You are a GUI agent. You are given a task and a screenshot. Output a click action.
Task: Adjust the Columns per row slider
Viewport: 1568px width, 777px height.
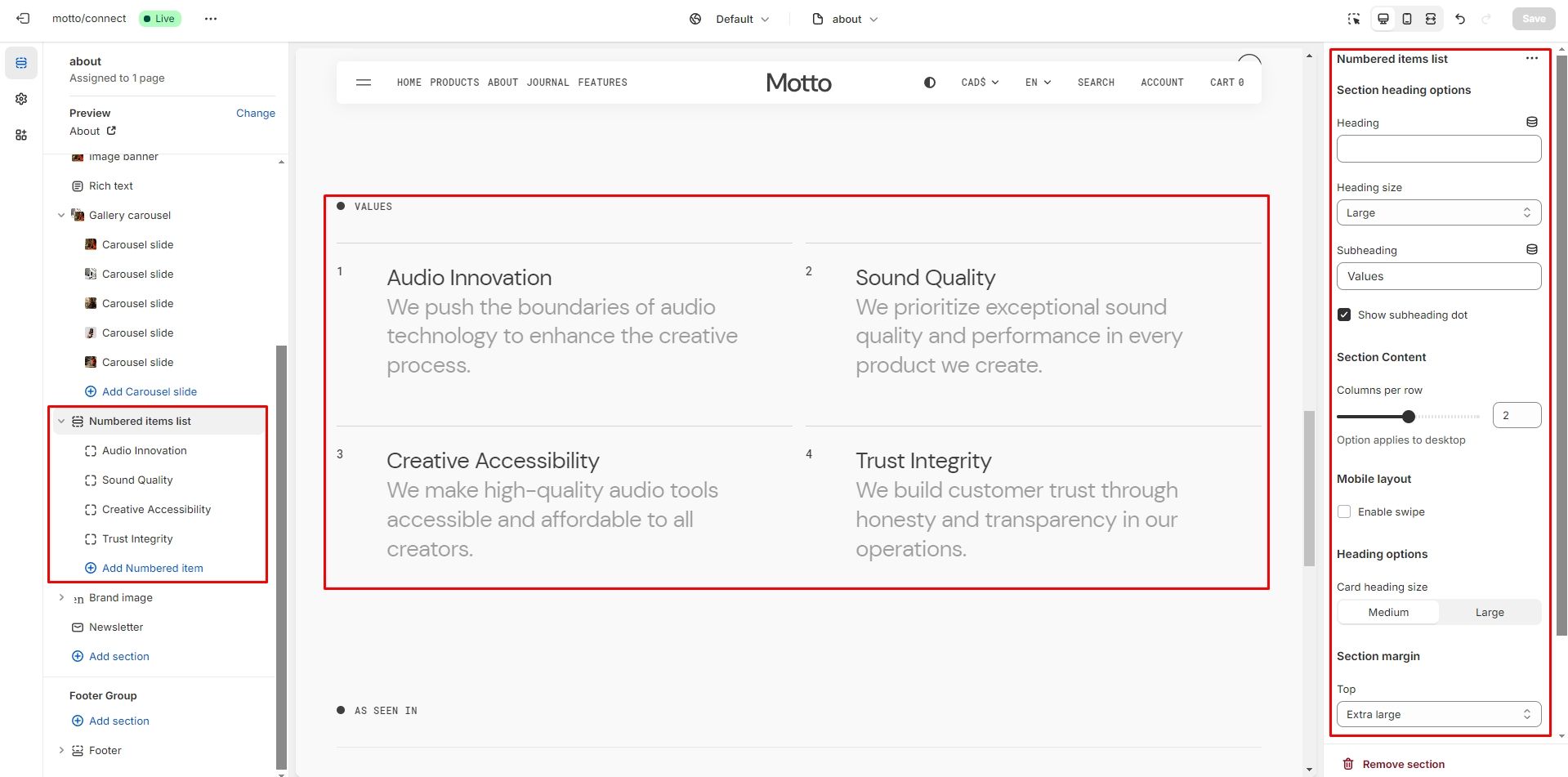[x=1409, y=417]
